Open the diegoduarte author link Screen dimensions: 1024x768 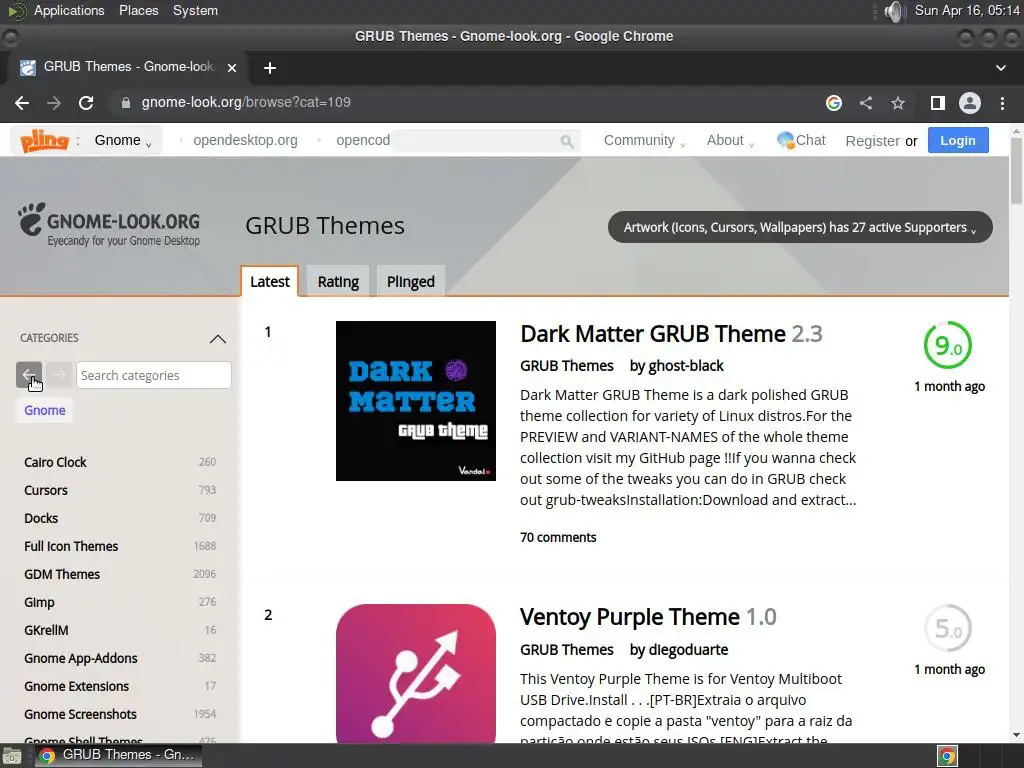click(x=688, y=650)
